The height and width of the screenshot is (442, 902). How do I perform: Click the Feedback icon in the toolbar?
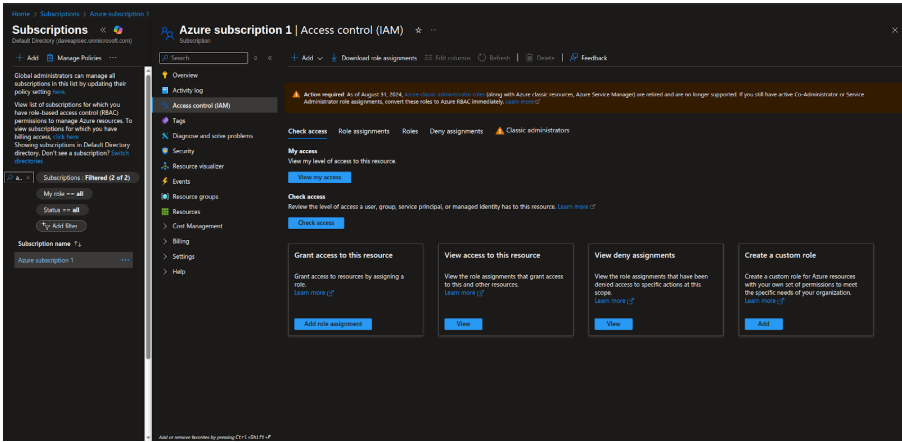point(574,58)
